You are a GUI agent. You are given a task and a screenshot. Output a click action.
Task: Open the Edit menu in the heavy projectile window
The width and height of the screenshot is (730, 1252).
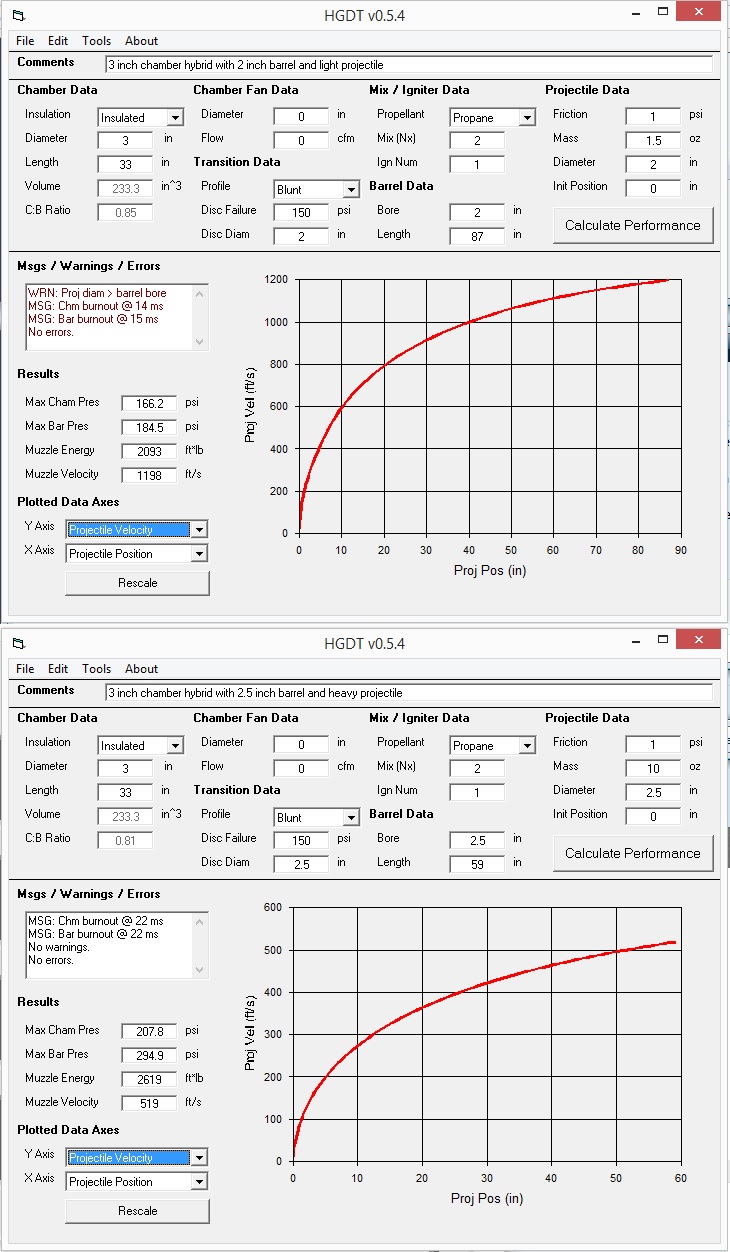pos(58,669)
